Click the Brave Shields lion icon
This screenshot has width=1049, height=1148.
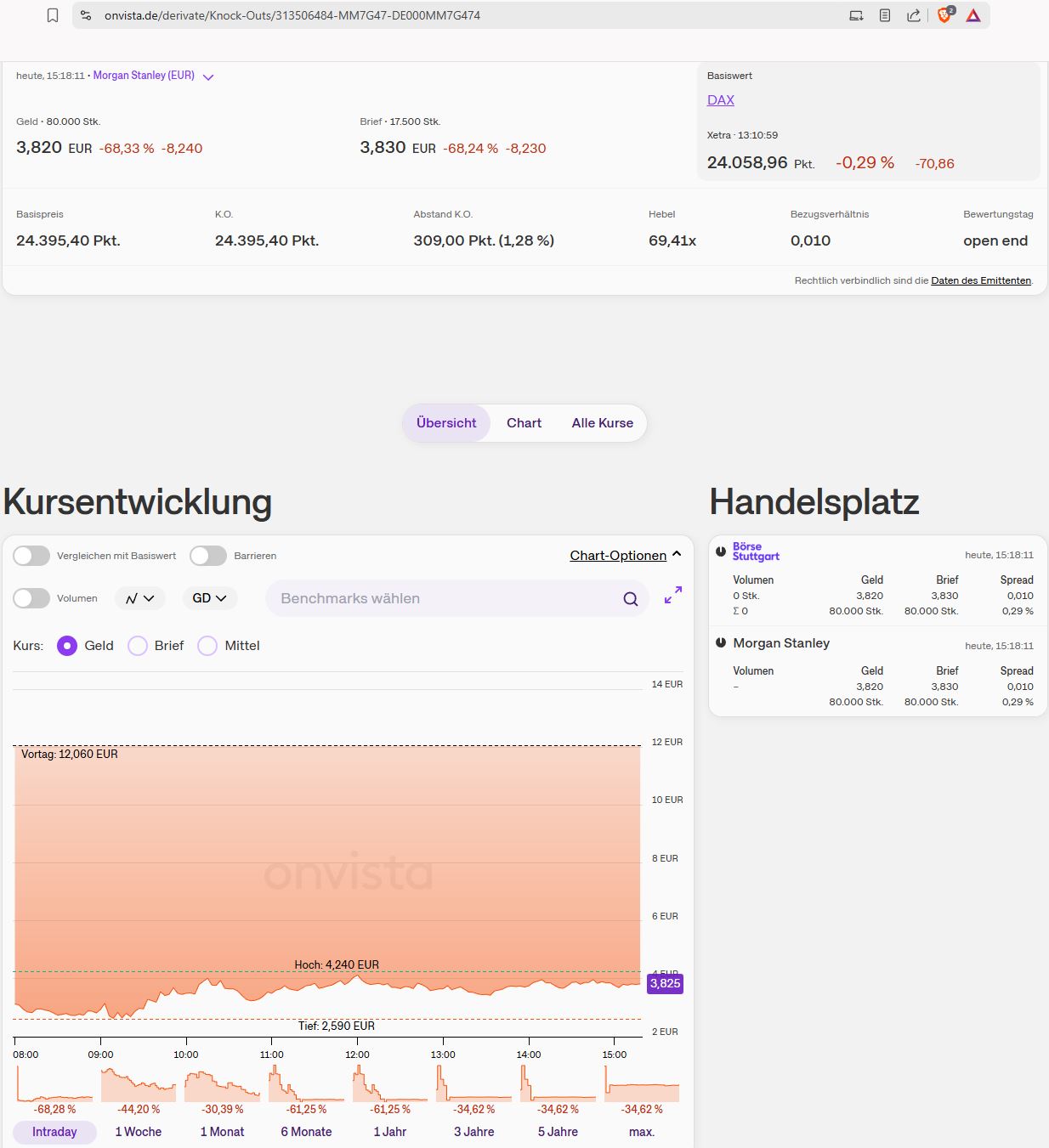pos(944,15)
